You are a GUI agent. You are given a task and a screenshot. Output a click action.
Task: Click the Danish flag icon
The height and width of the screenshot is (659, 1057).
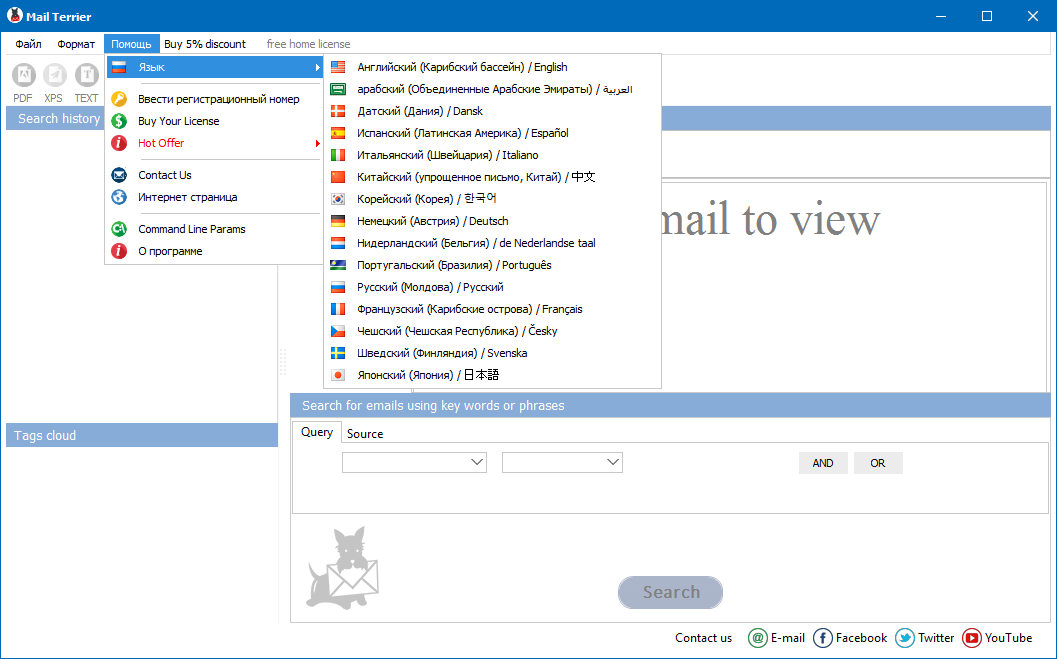[x=338, y=111]
